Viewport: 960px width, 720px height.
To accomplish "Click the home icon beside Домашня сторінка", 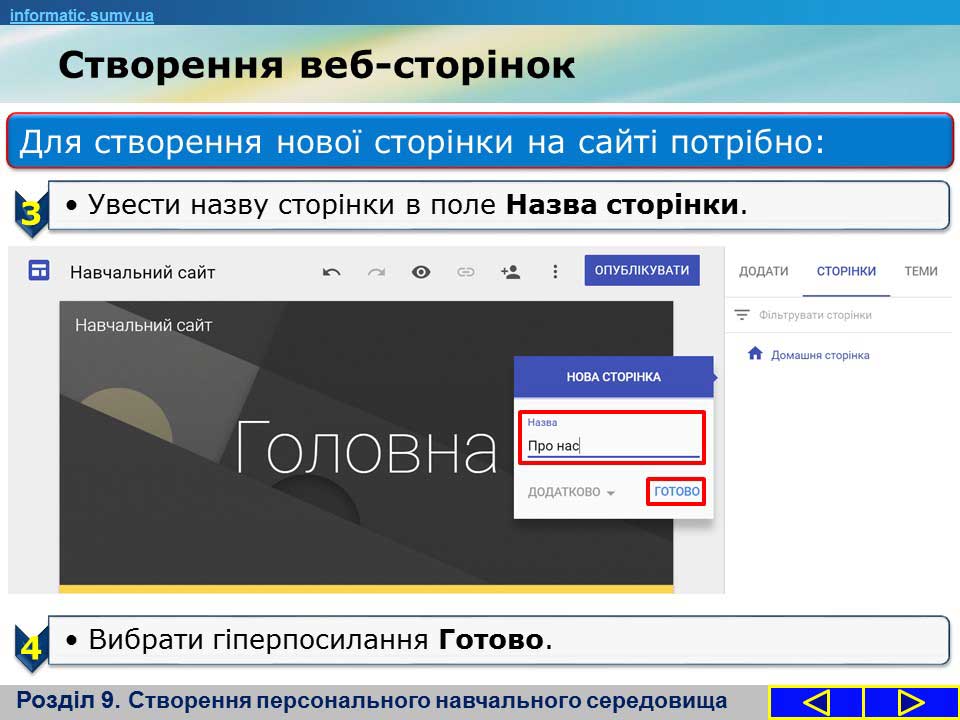I will click(755, 354).
